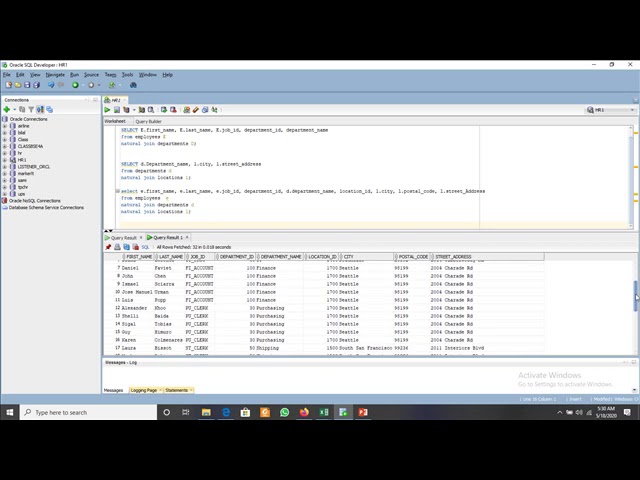This screenshot has height=480, width=640.
Task: Click 'South San Francisco' cell in row 17
Action: coord(366,348)
